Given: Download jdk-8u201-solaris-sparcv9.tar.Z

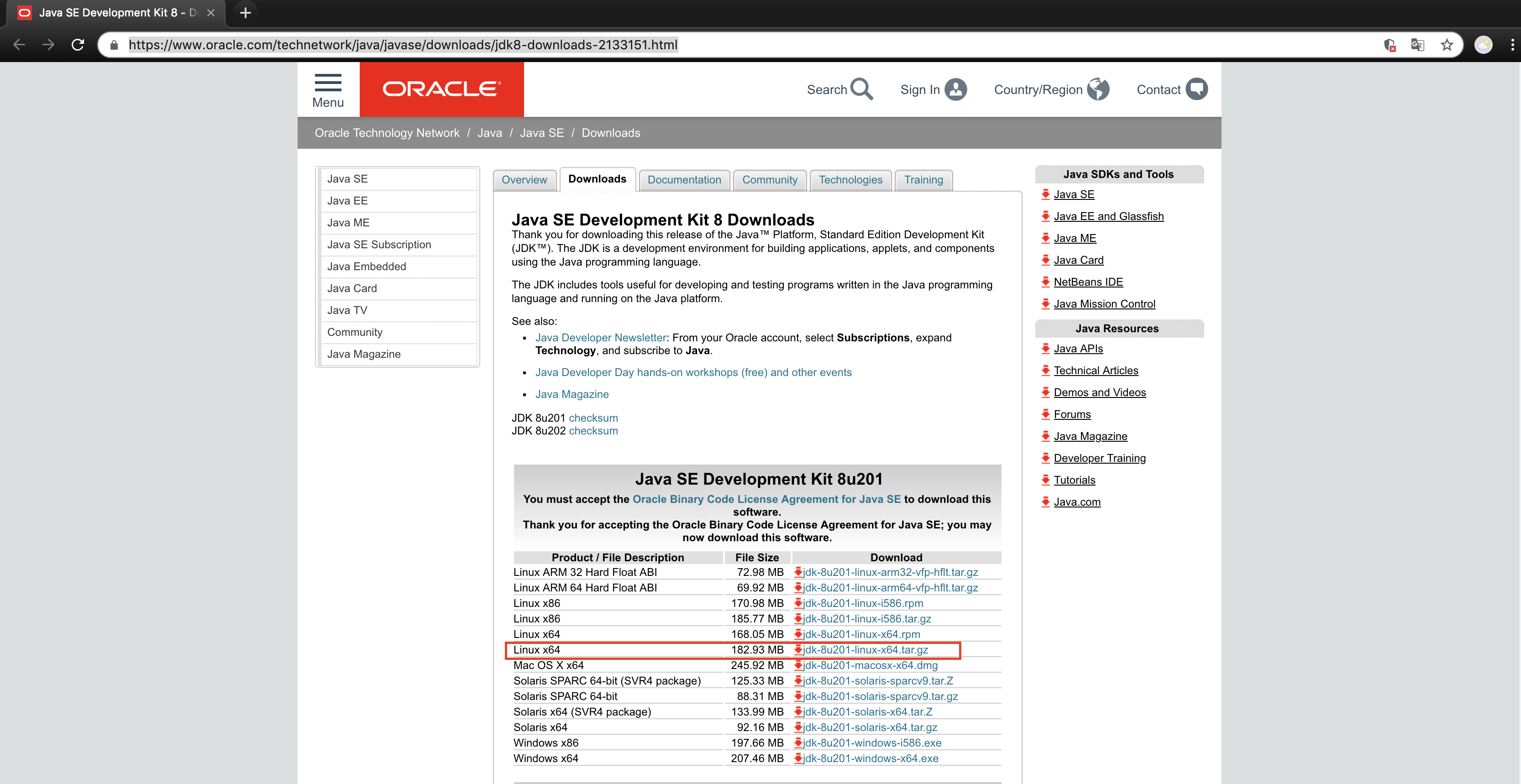Looking at the screenshot, I should pos(877,681).
